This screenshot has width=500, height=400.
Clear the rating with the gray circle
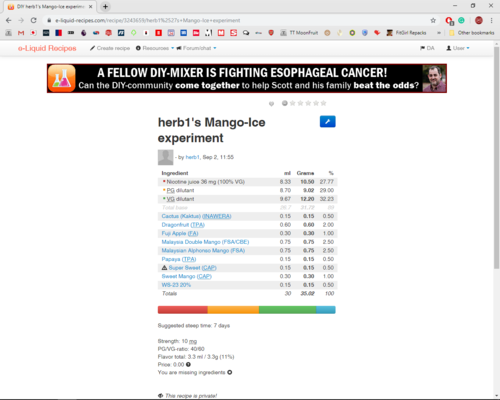[x=285, y=103]
